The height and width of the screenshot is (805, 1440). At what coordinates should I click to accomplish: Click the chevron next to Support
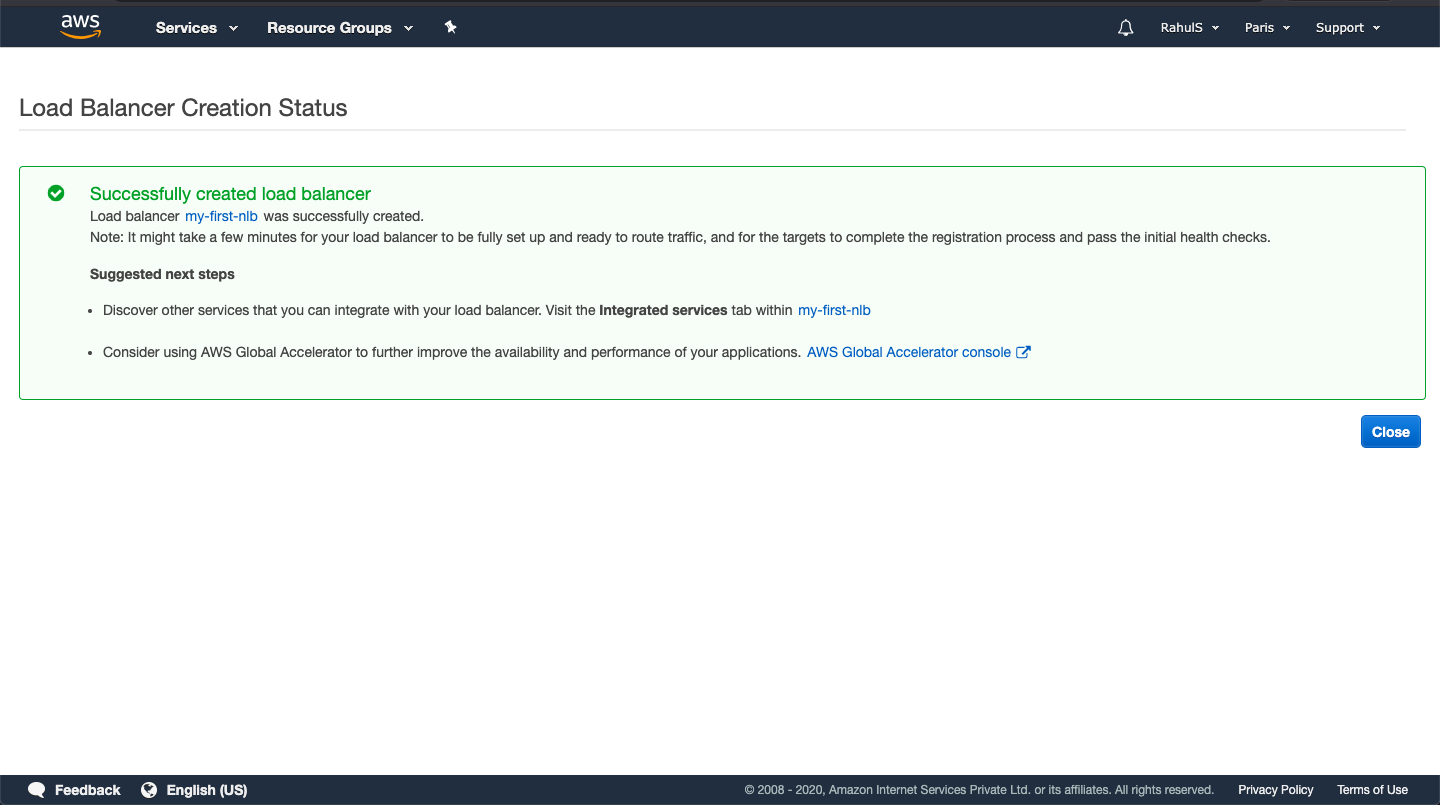click(1377, 28)
